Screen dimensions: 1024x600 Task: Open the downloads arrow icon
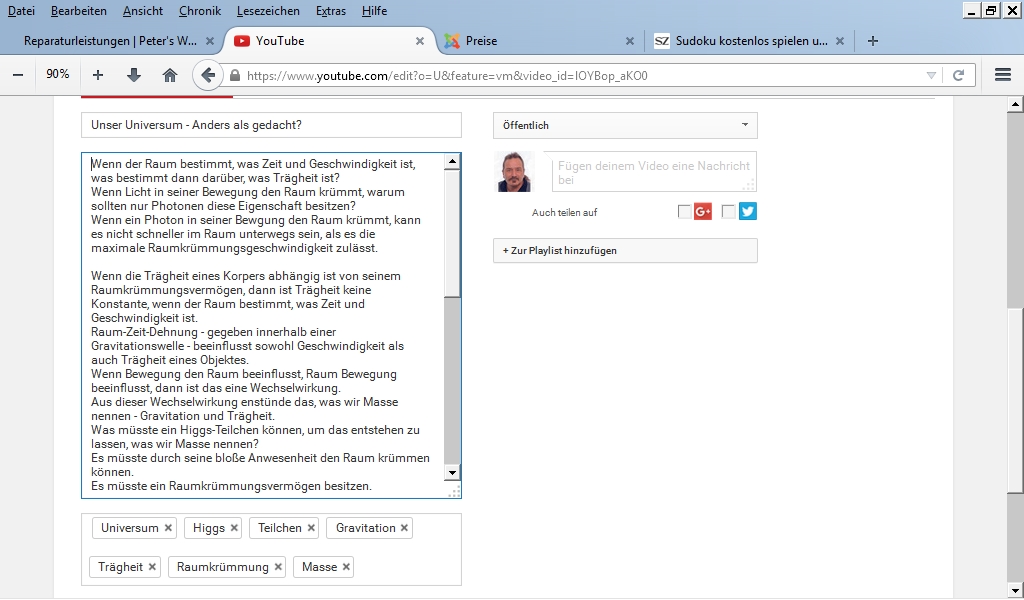134,75
